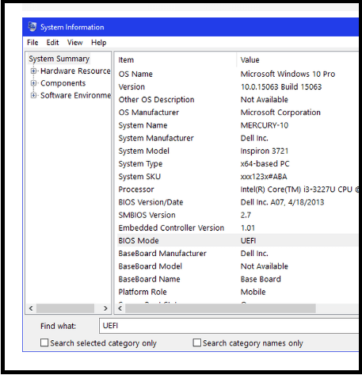Screen dimensions: 362x375
Task: Select the Embedded Controller Version row
Action: [237, 228]
